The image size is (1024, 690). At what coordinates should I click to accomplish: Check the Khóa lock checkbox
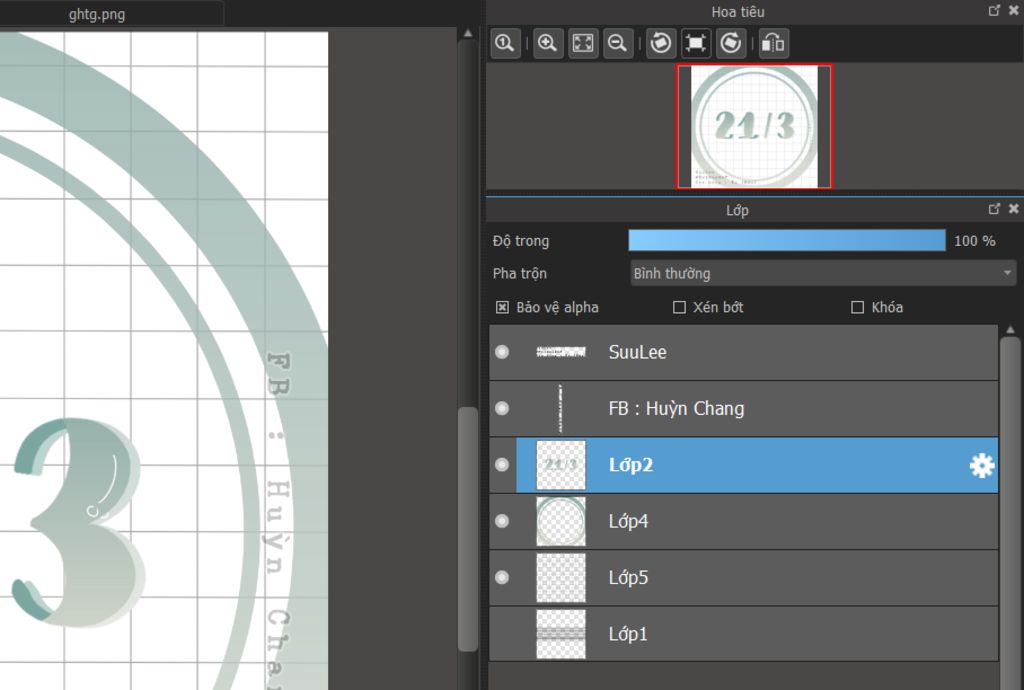857,307
